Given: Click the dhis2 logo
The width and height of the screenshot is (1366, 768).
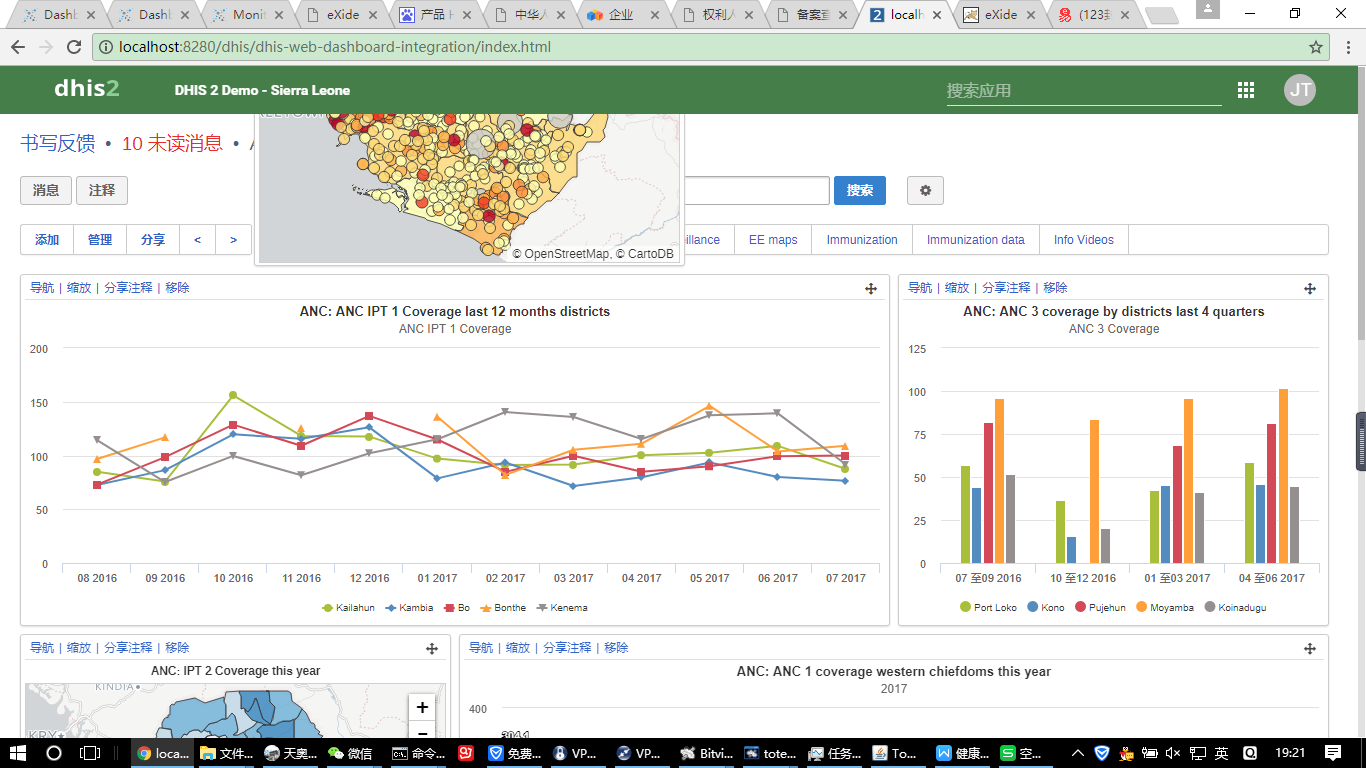Looking at the screenshot, I should [x=86, y=89].
